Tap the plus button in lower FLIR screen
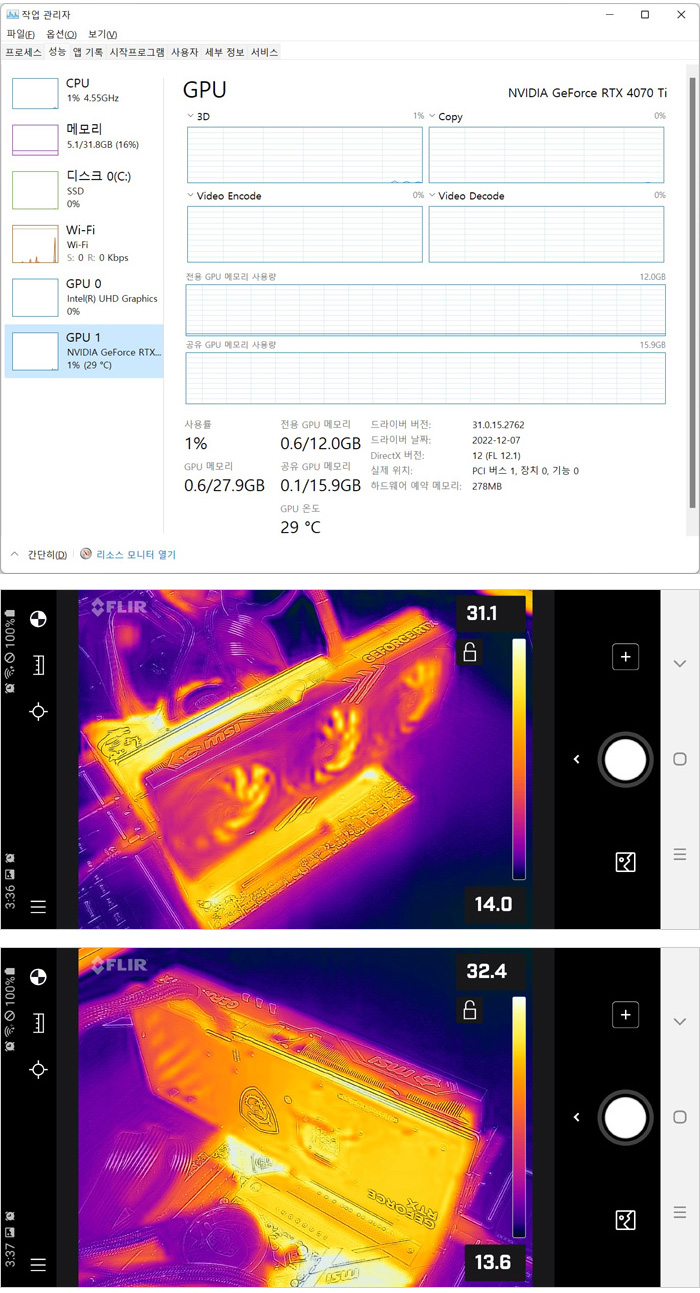The height and width of the screenshot is (1293, 700). coord(626,1015)
